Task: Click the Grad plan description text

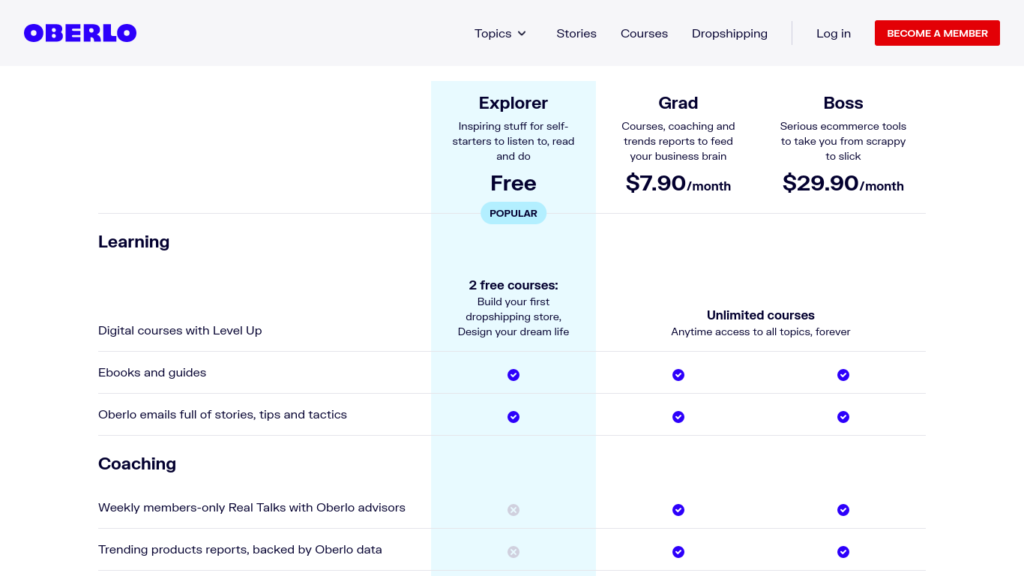Action: (678, 141)
